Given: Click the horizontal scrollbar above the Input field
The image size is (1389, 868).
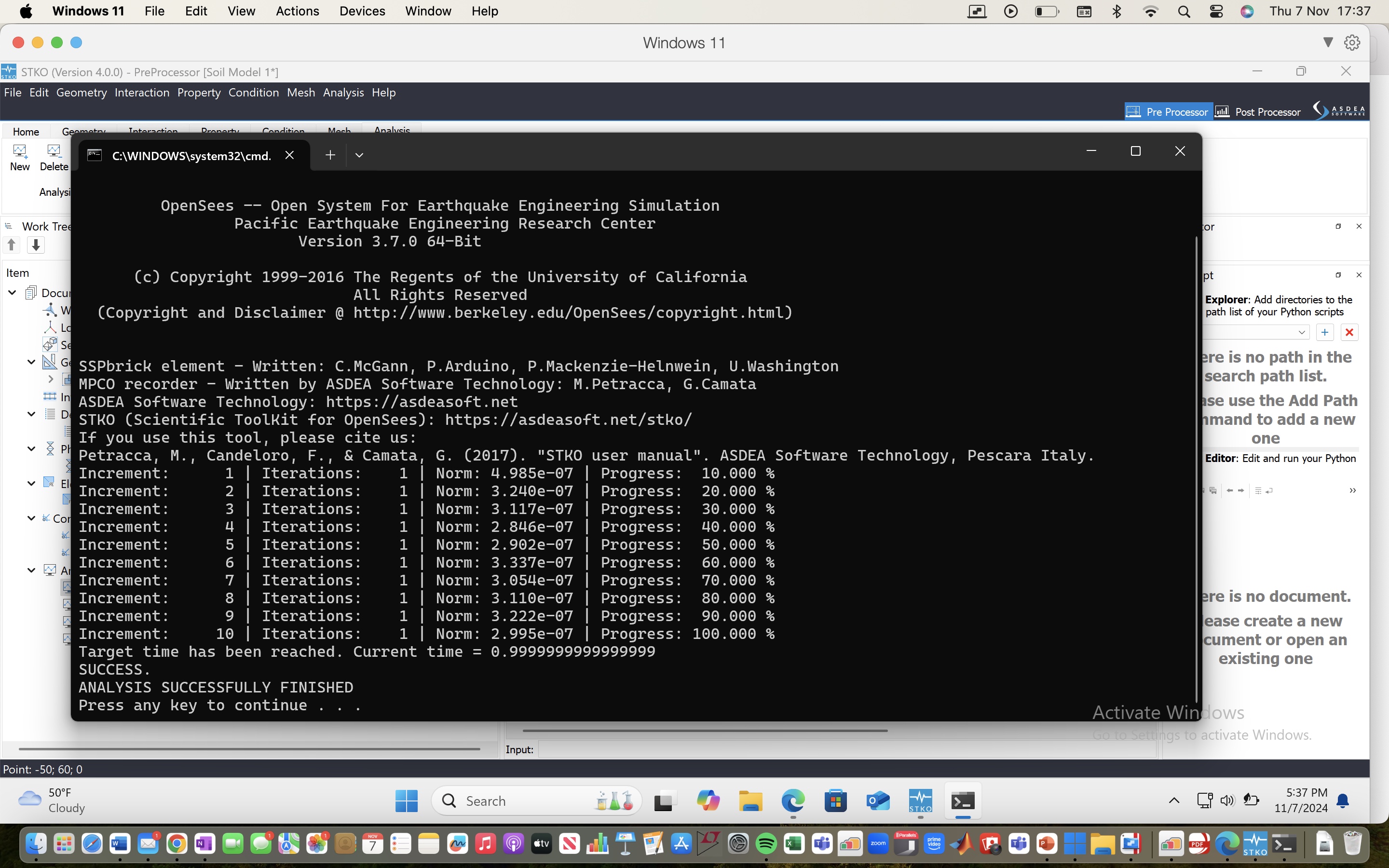Looking at the screenshot, I should [x=705, y=731].
